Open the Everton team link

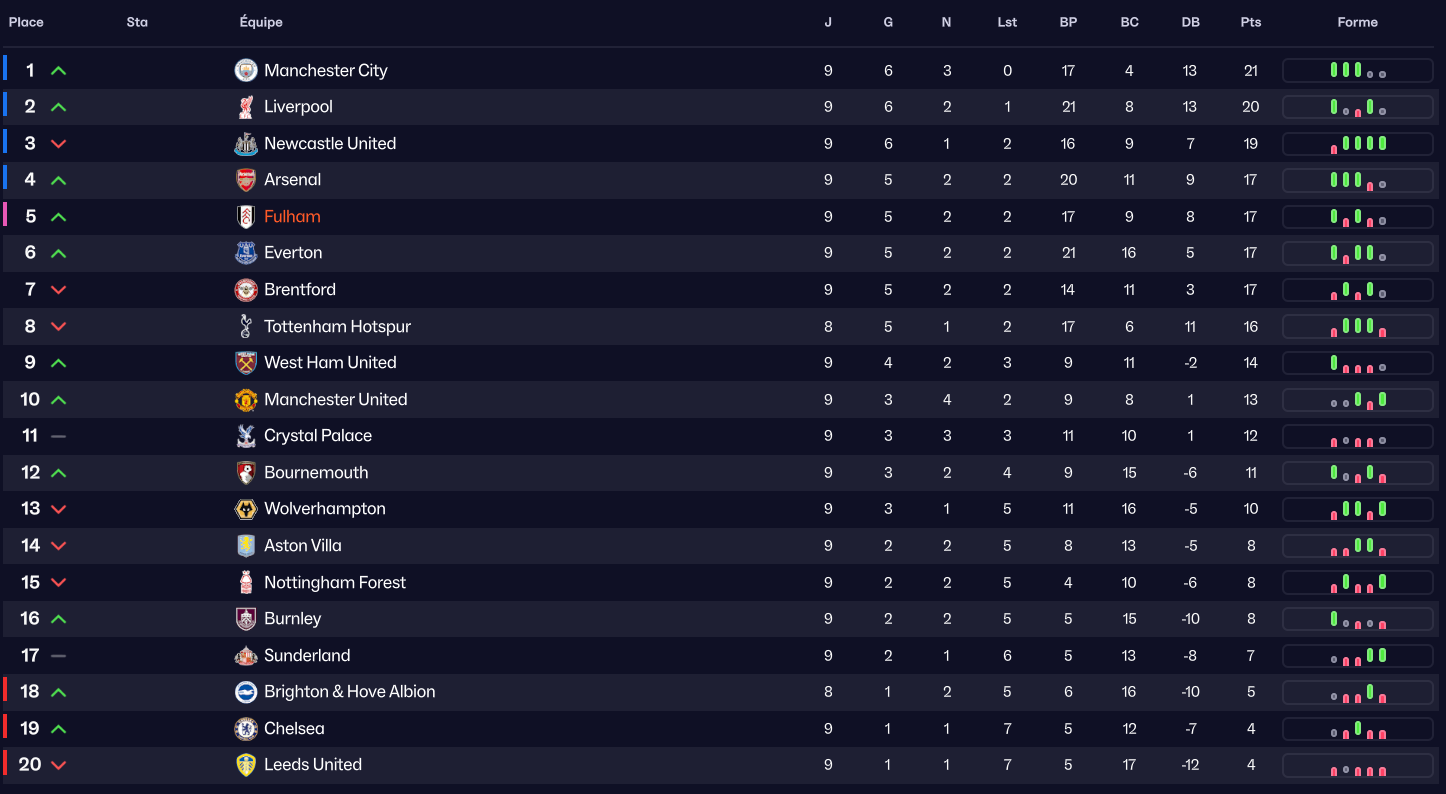[x=293, y=253]
